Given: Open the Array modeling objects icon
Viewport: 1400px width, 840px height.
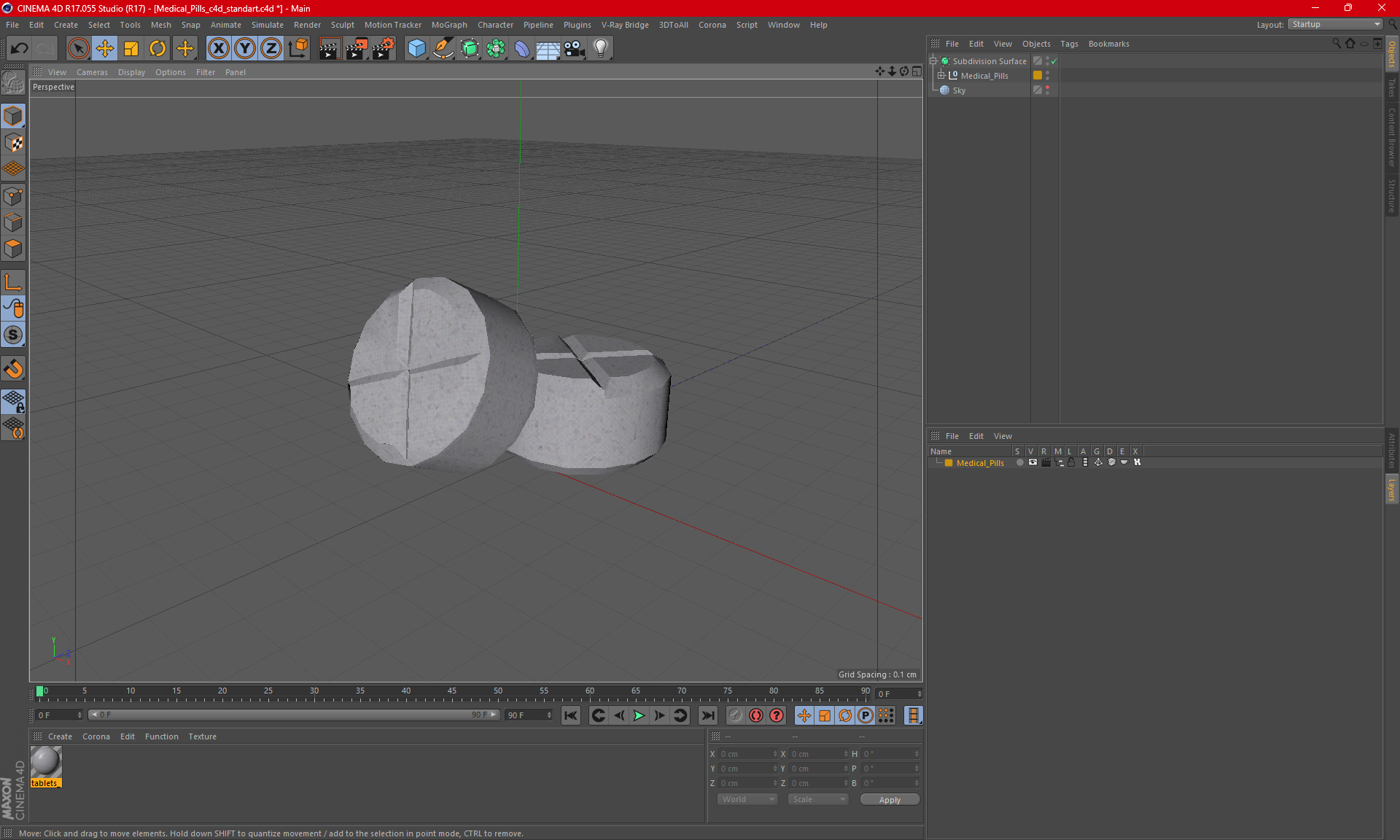Looking at the screenshot, I should pyautogui.click(x=496, y=48).
